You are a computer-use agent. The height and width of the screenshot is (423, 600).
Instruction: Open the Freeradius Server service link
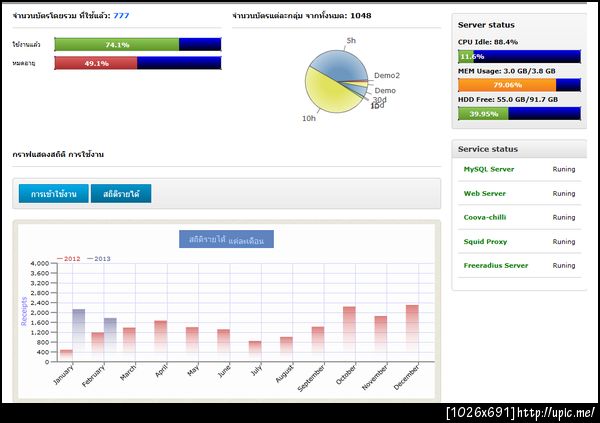(496, 265)
